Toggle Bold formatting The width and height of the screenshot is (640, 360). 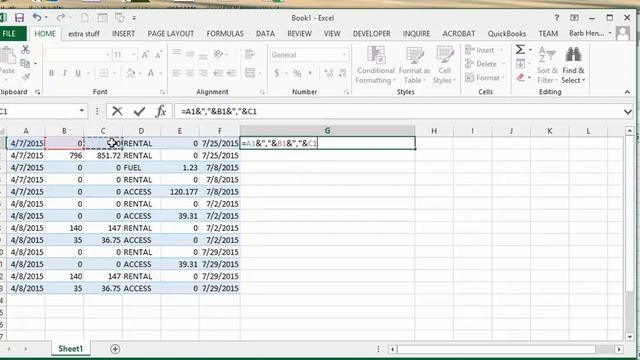click(x=51, y=73)
